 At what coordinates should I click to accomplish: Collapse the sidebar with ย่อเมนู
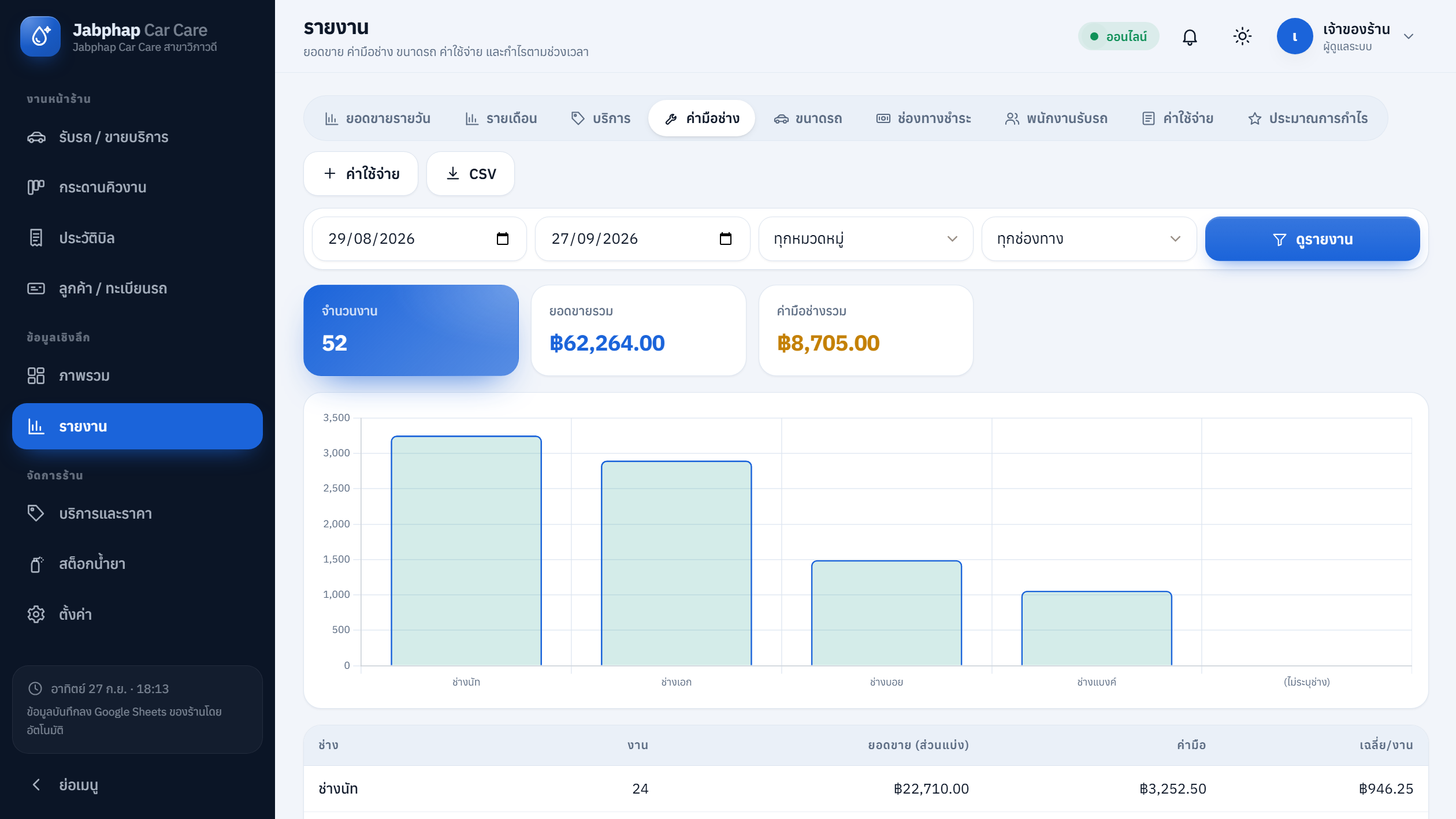click(x=138, y=784)
